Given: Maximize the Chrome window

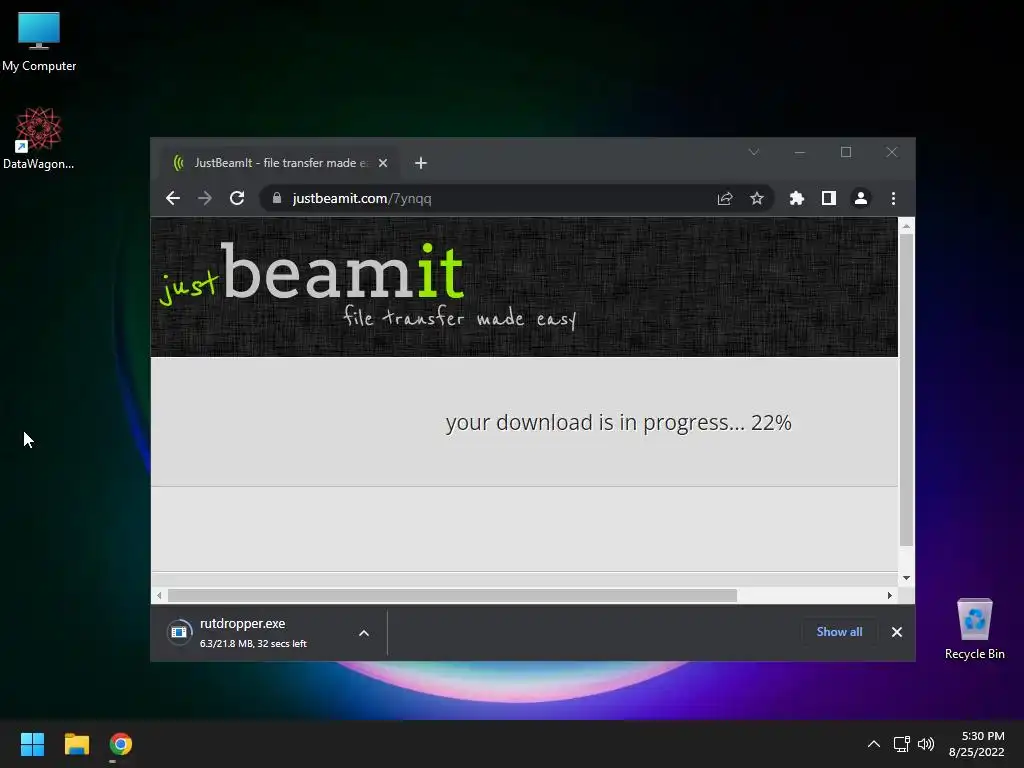Looking at the screenshot, I should (846, 152).
